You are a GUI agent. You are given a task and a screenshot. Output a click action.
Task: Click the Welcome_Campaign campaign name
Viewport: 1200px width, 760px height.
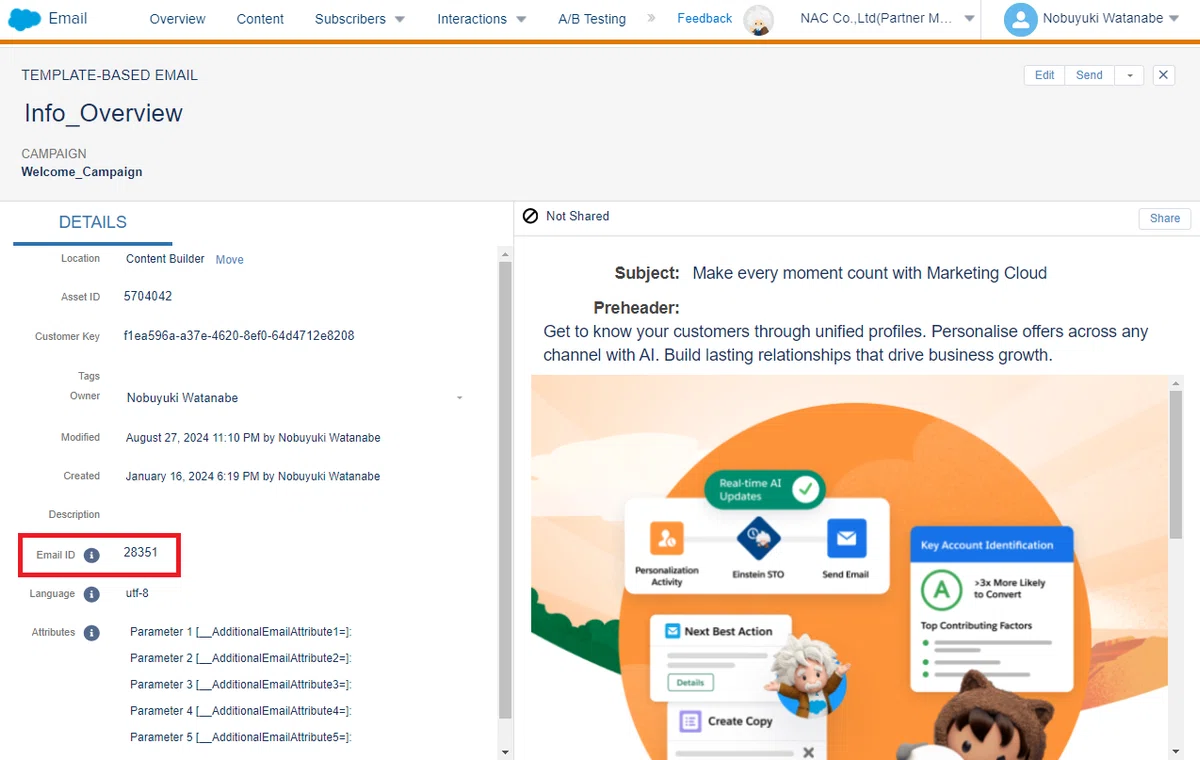(82, 172)
